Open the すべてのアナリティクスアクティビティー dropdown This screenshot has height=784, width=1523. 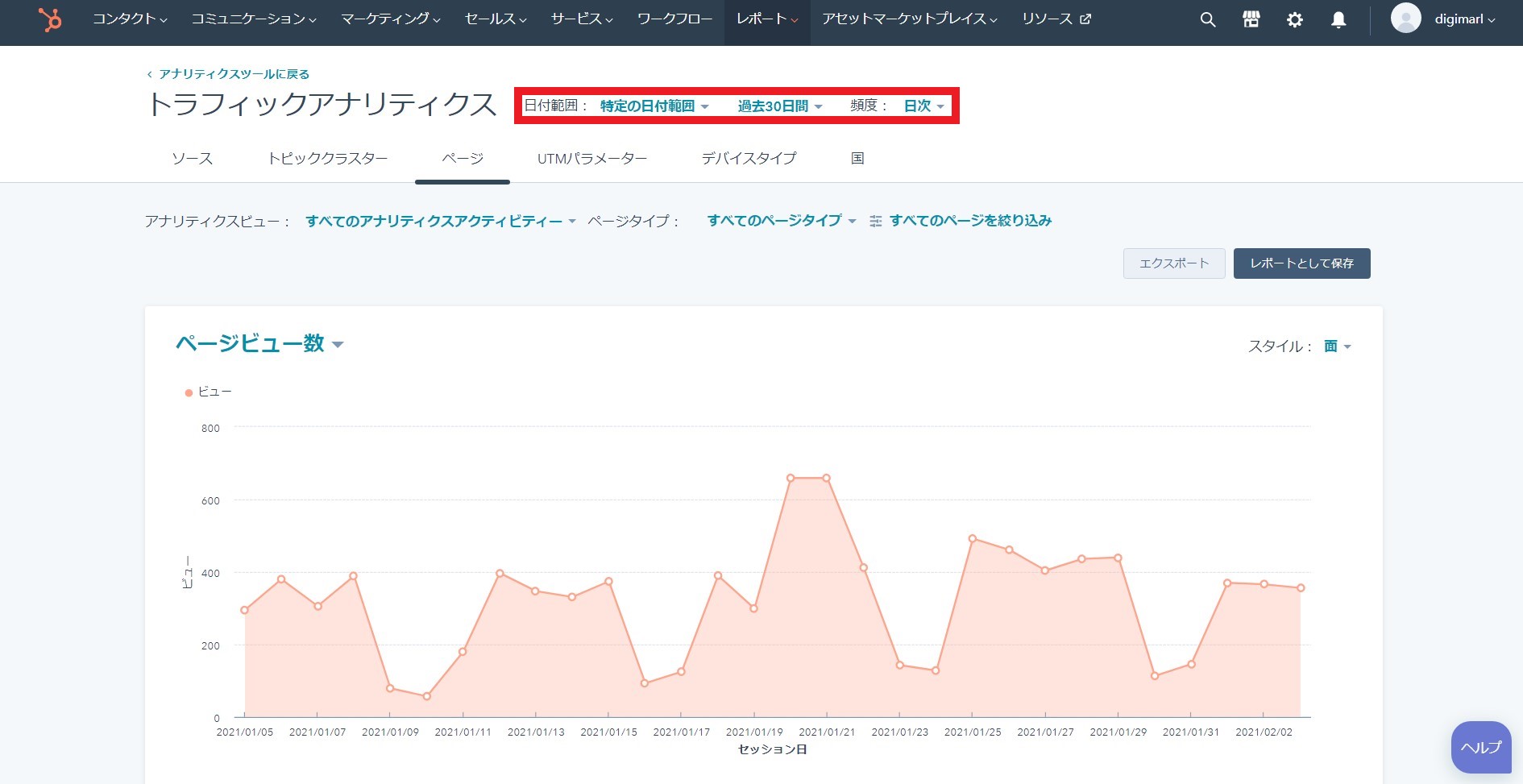(441, 221)
